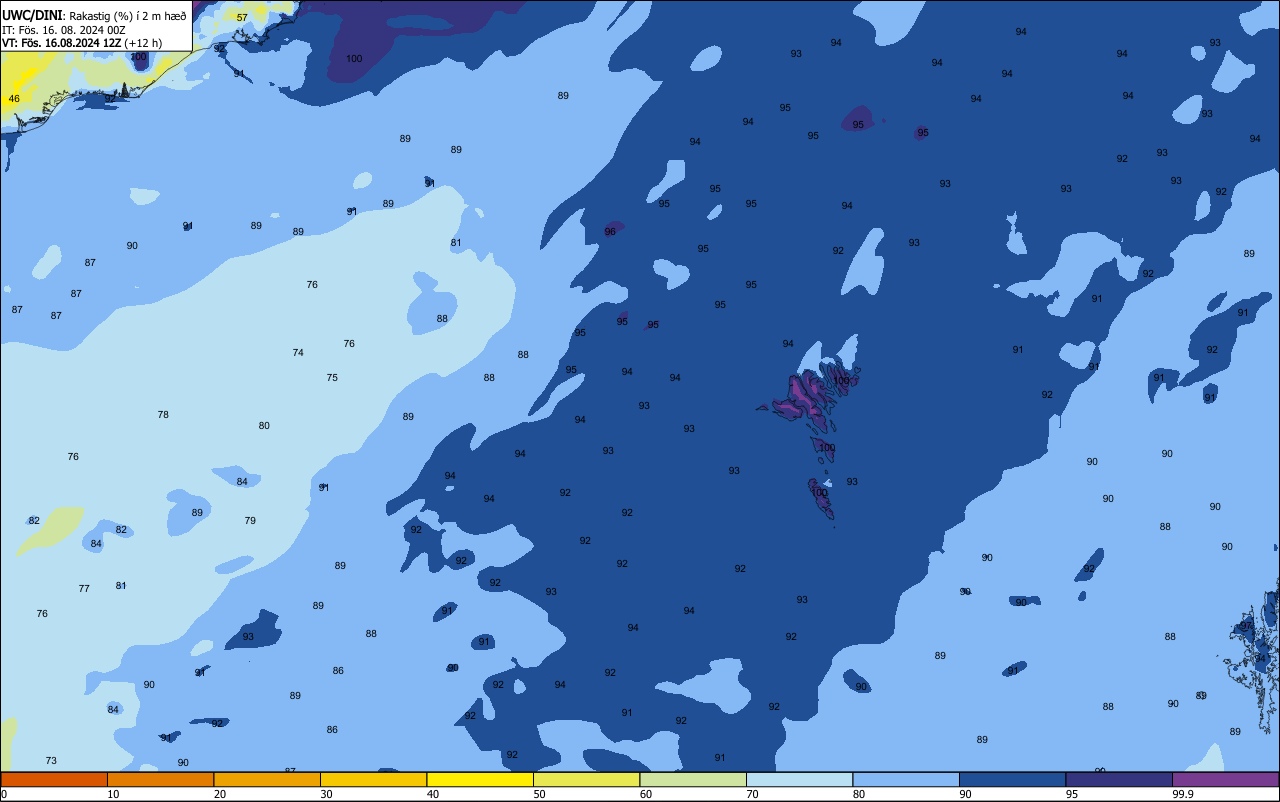Pick the bright yellow 40–50 legend swatch
The width and height of the screenshot is (1280, 802).
tap(480, 779)
